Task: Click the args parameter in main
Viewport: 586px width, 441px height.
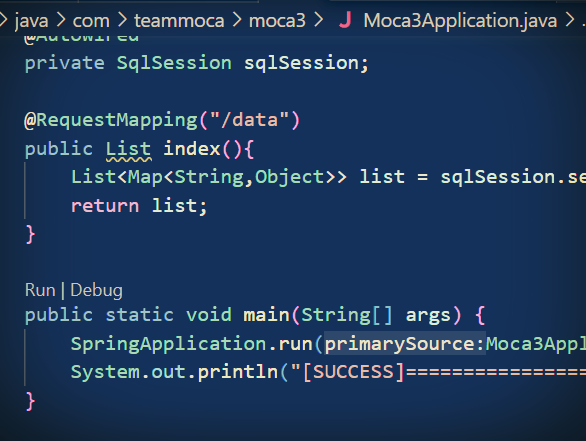Action: 428,315
